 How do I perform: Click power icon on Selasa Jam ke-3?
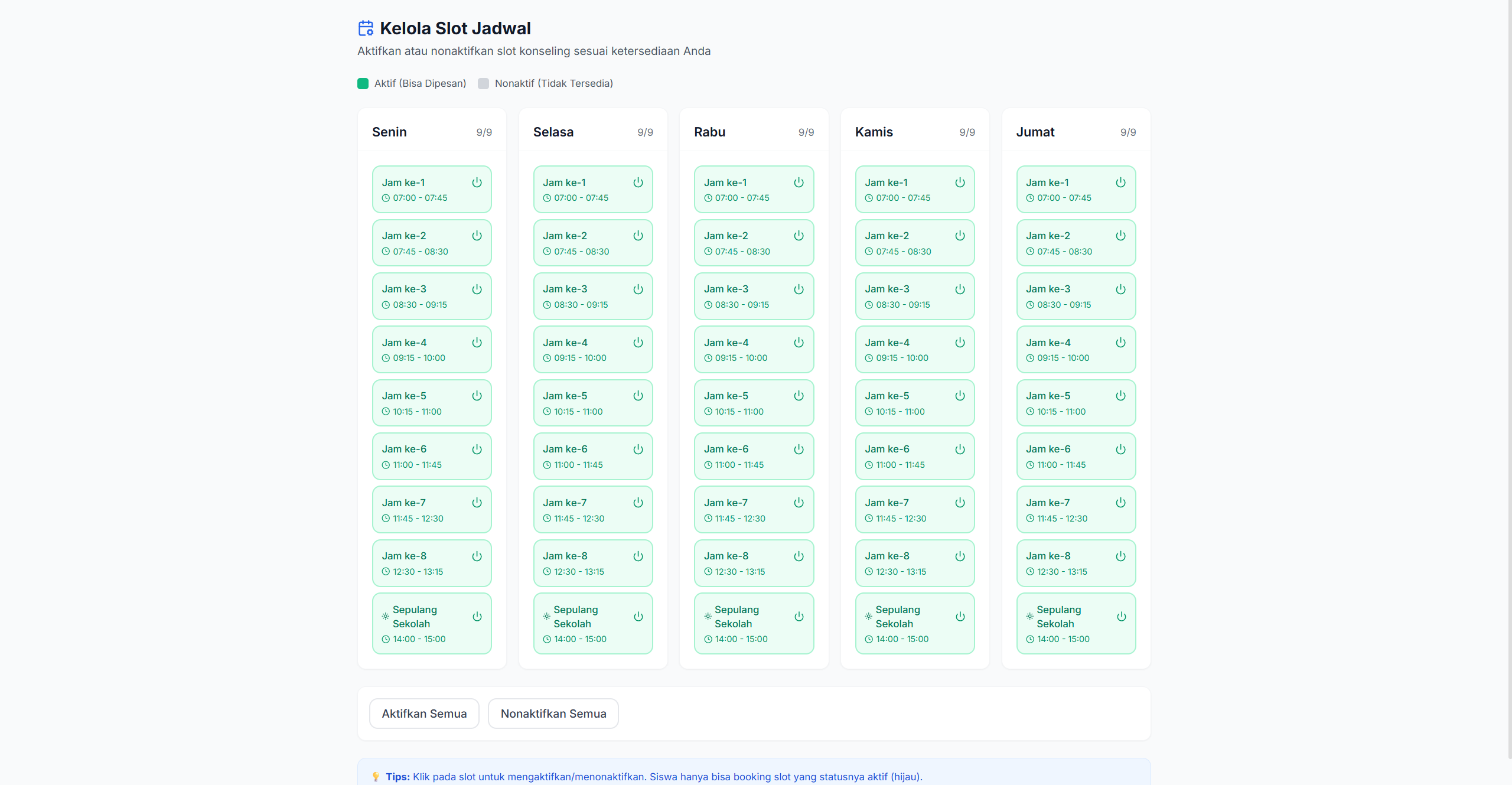pyautogui.click(x=638, y=289)
